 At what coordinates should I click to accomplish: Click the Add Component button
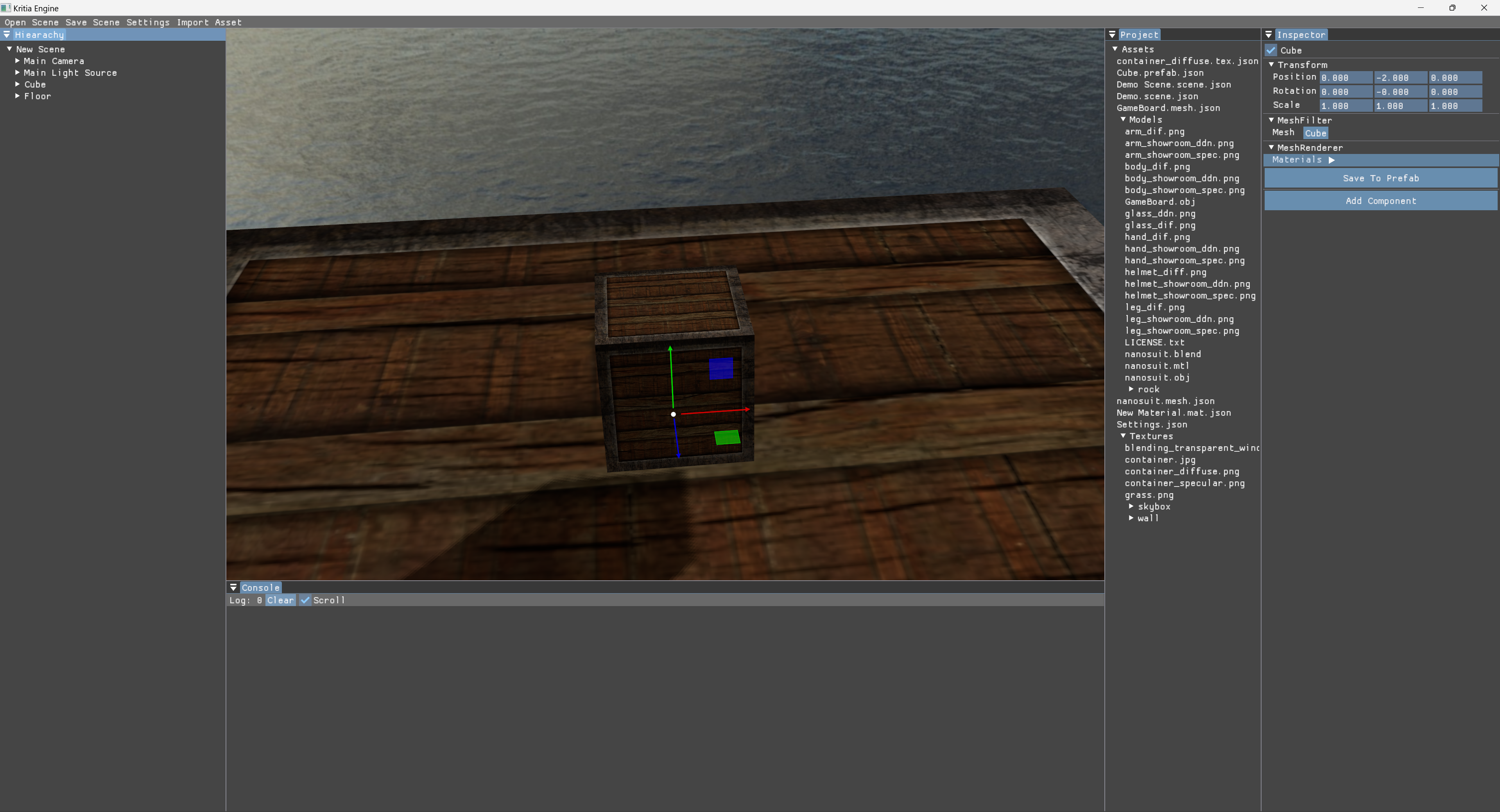pos(1381,201)
